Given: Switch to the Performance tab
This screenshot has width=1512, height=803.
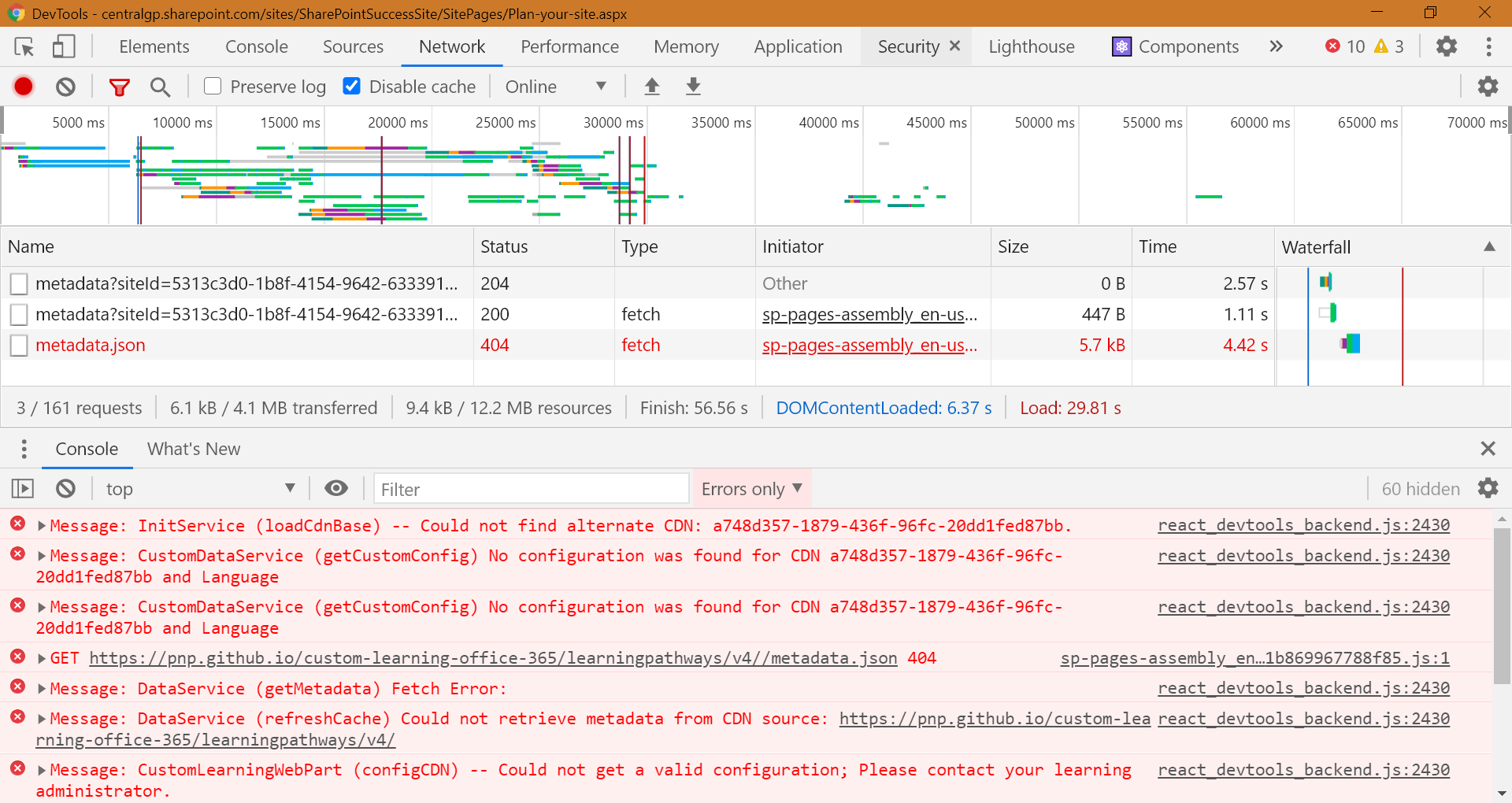Looking at the screenshot, I should (x=569, y=46).
